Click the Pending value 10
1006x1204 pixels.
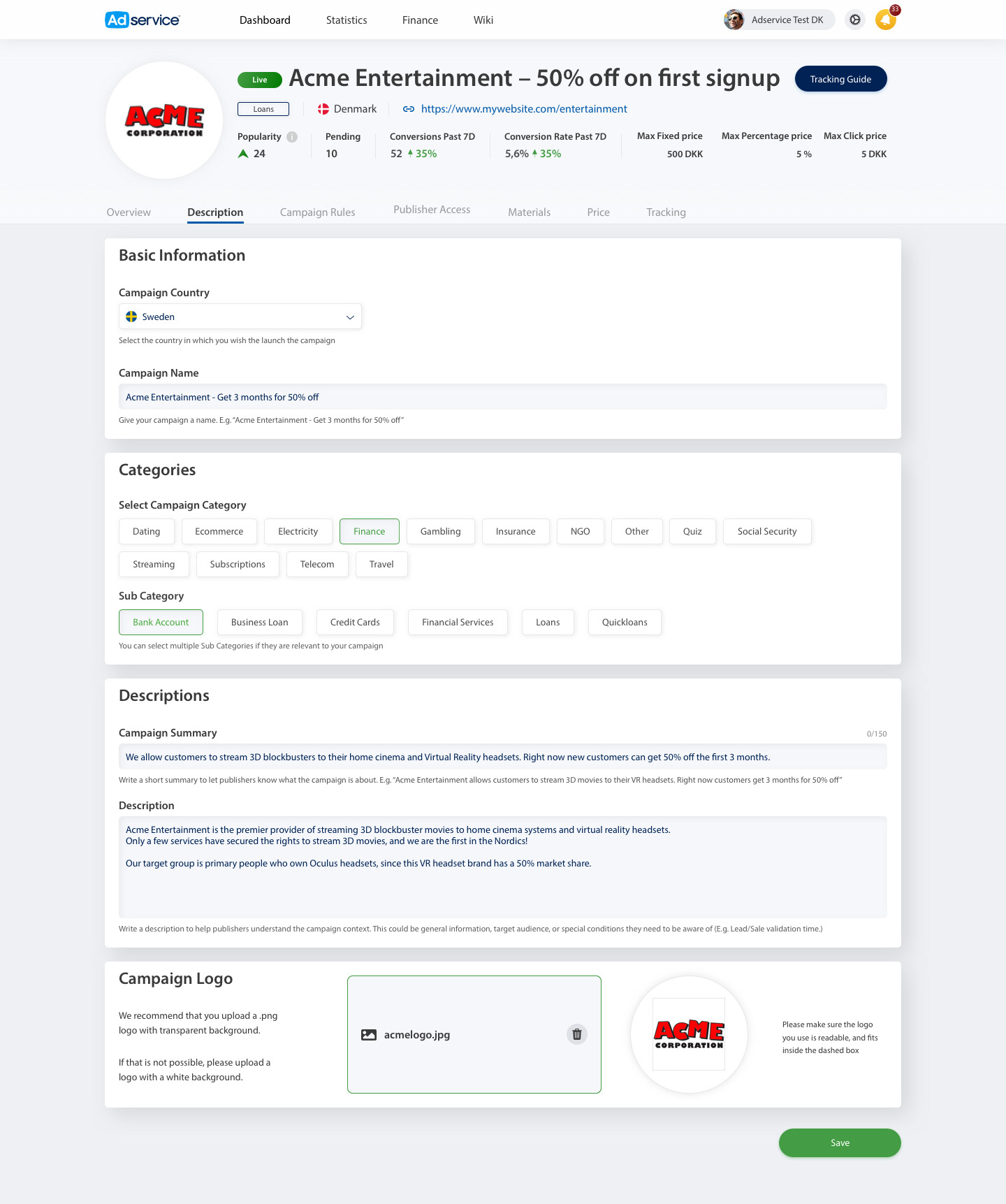tap(331, 154)
